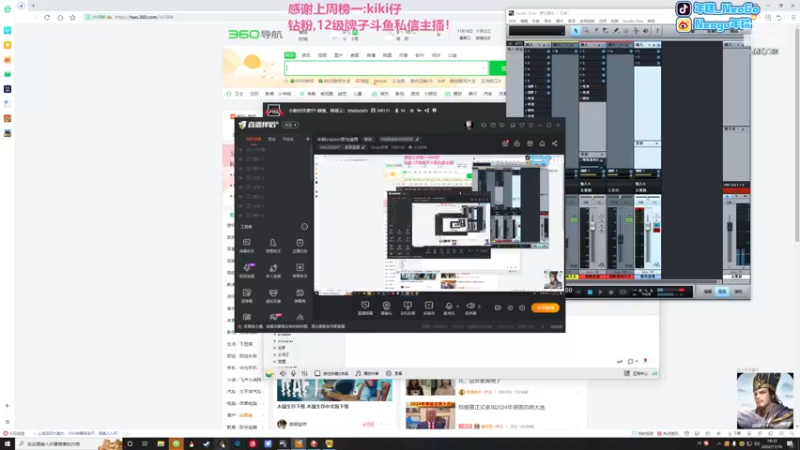Refresh the browser page

(47, 17)
